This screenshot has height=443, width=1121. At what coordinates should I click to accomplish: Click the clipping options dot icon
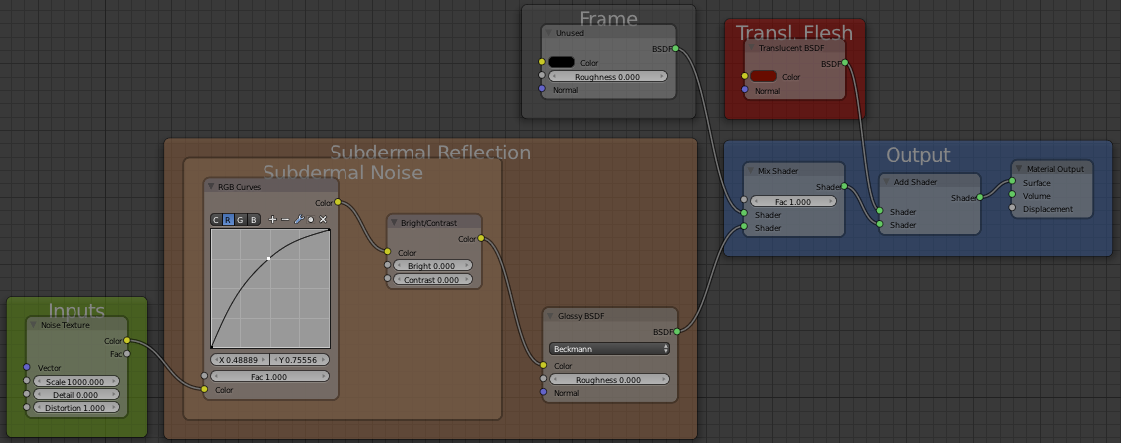pyautogui.click(x=310, y=219)
